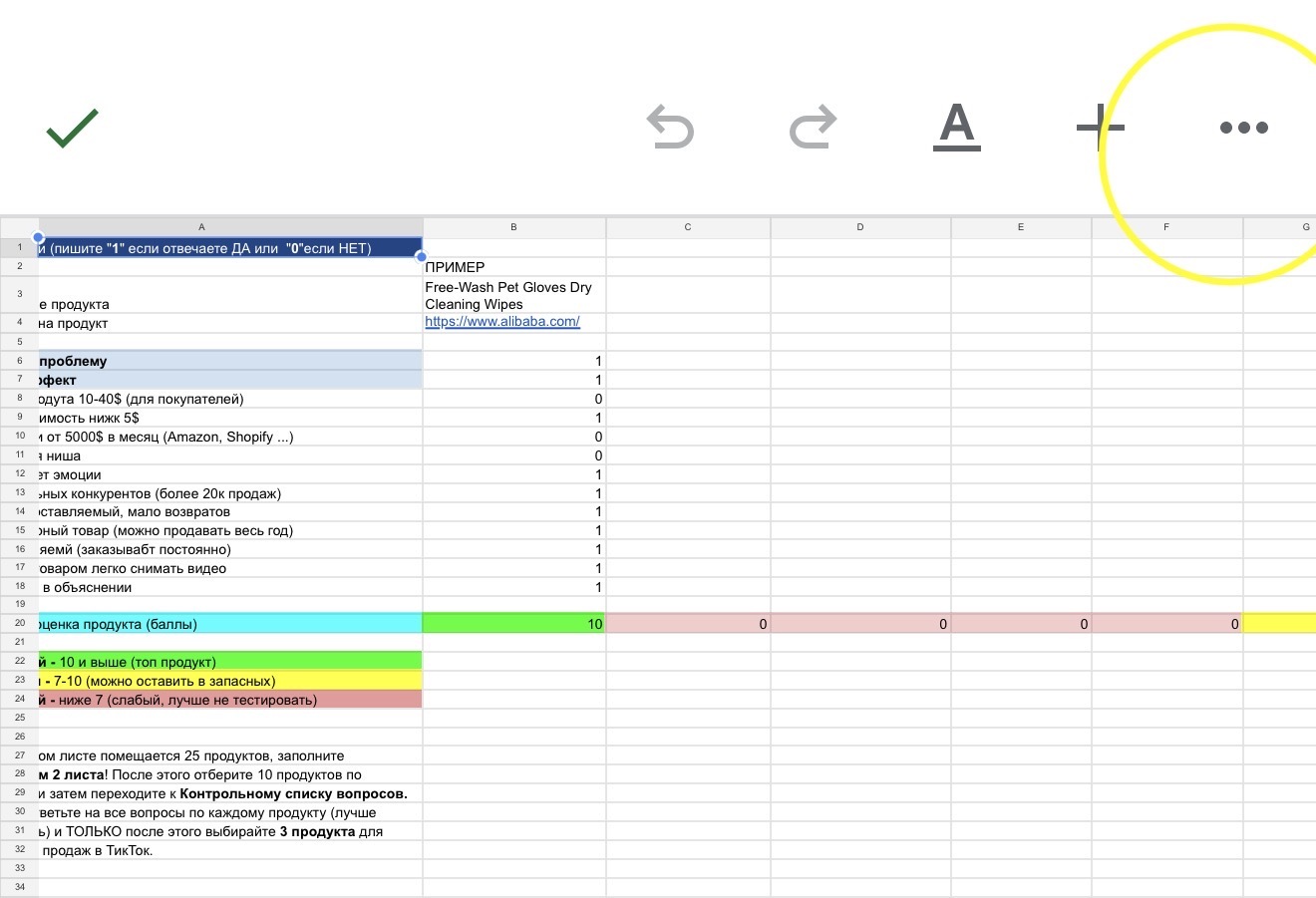Undo the last action

click(670, 129)
